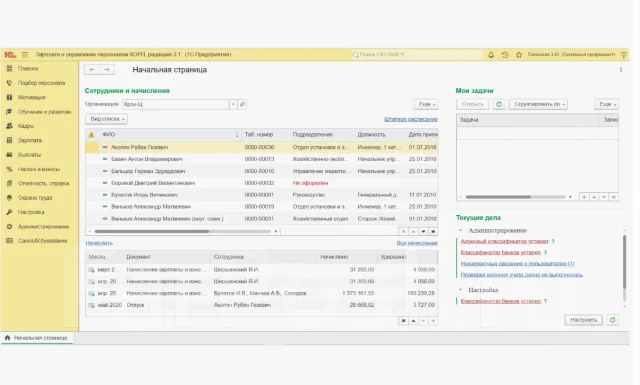Click help mark beside Классификатор банков under Настройка
The height and width of the screenshot is (385, 640).
click(x=545, y=301)
